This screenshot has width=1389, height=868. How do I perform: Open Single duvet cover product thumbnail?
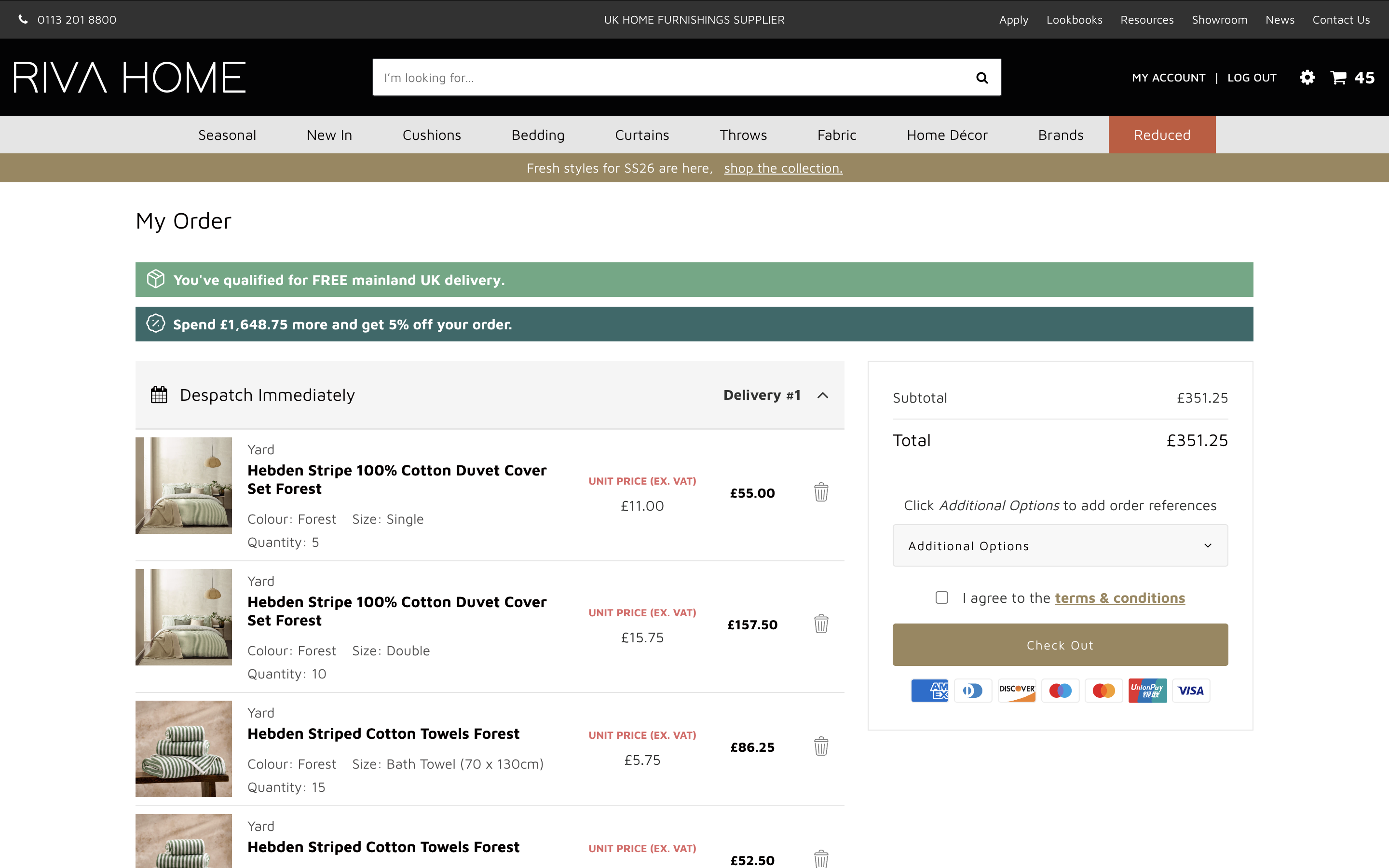(184, 485)
